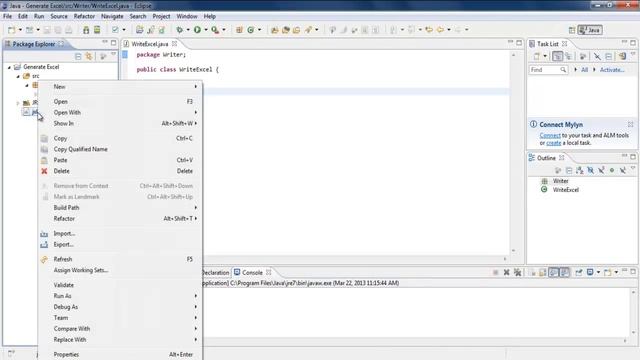640x360 pixels.
Task: Open the Refactor menu in menu bar
Action: coord(84,16)
